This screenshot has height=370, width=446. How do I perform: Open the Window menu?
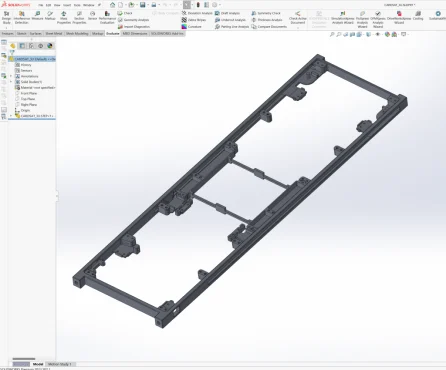pos(89,5)
